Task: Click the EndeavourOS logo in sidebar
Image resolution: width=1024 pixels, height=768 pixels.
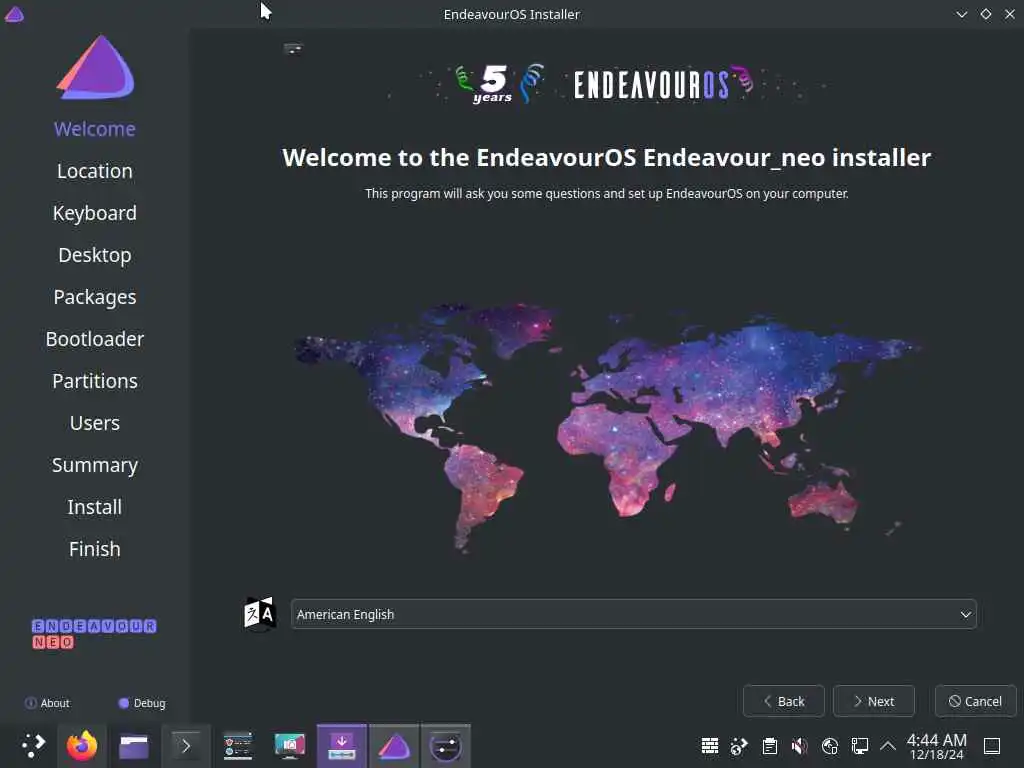Action: (95, 67)
